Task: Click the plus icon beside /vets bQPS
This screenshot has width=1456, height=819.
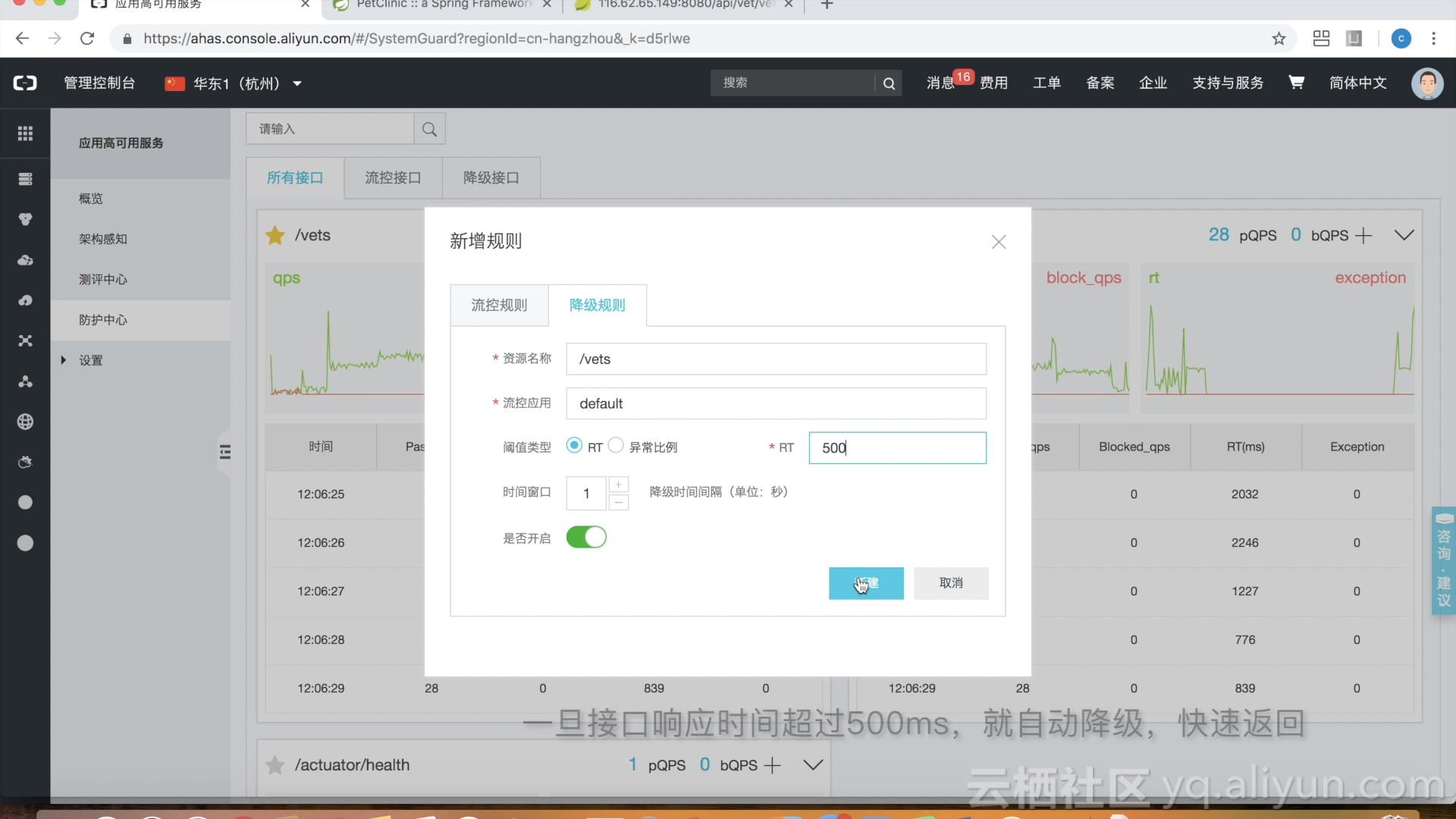Action: [x=1363, y=236]
